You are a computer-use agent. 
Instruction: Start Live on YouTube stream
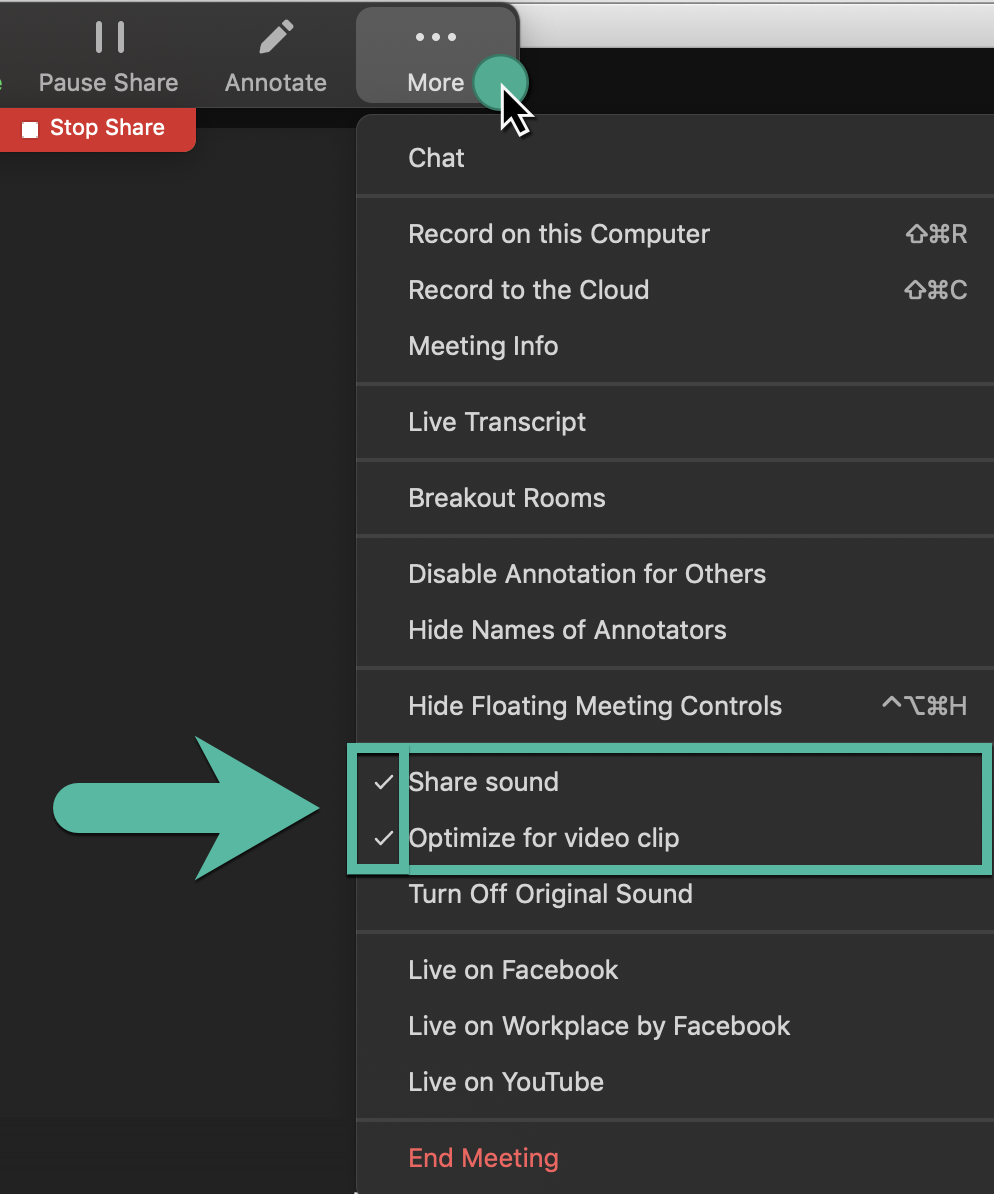506,1082
